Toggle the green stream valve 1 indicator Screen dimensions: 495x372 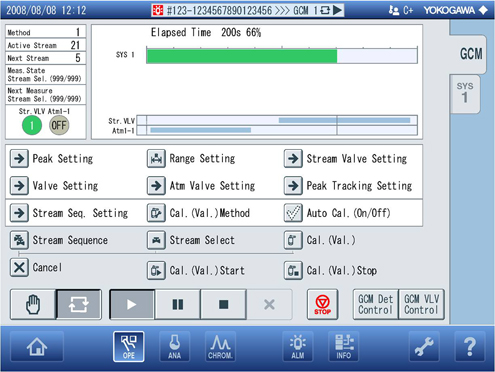point(32,125)
